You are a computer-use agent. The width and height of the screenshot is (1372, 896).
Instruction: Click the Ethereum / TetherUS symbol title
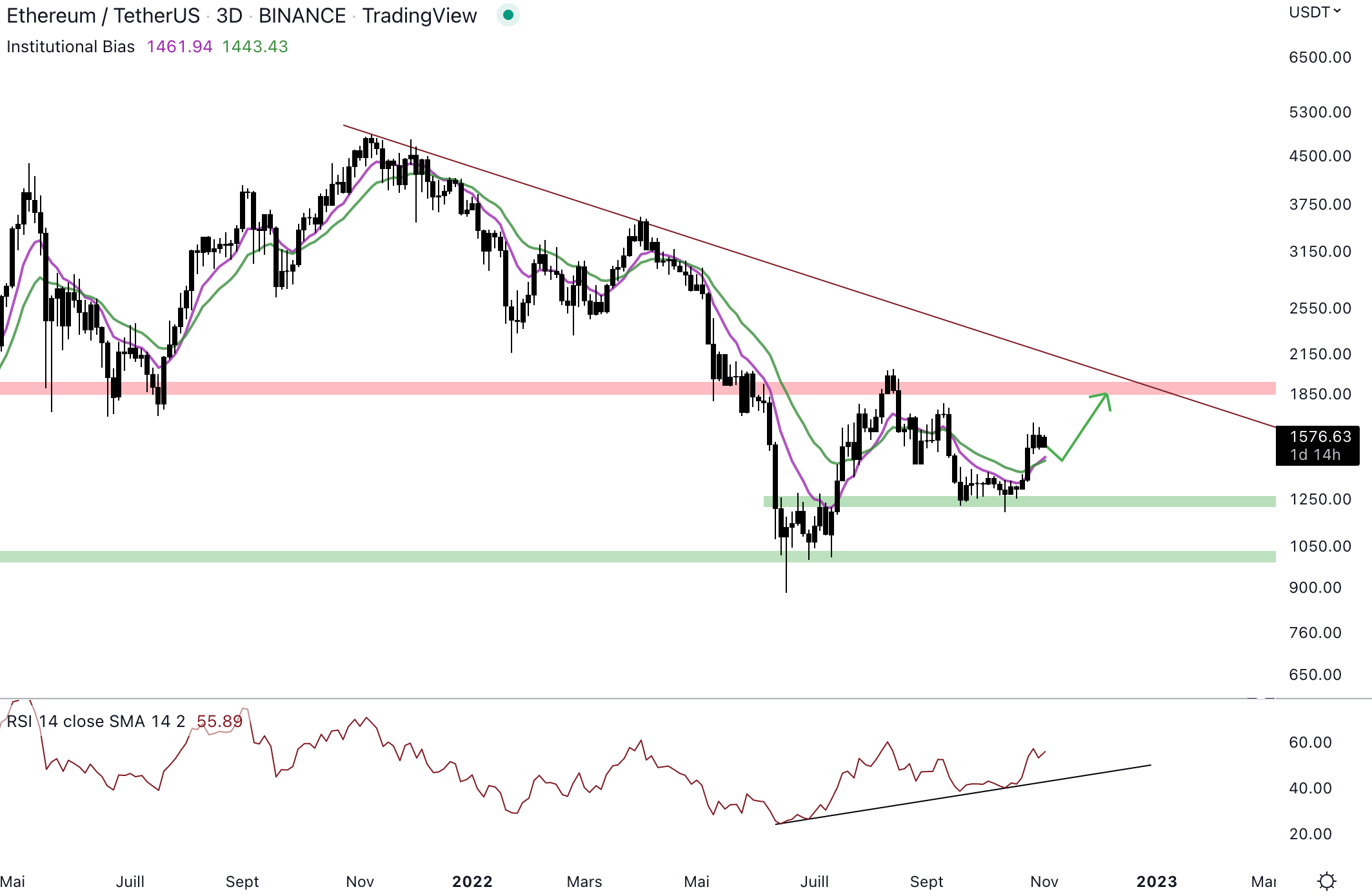pyautogui.click(x=103, y=15)
